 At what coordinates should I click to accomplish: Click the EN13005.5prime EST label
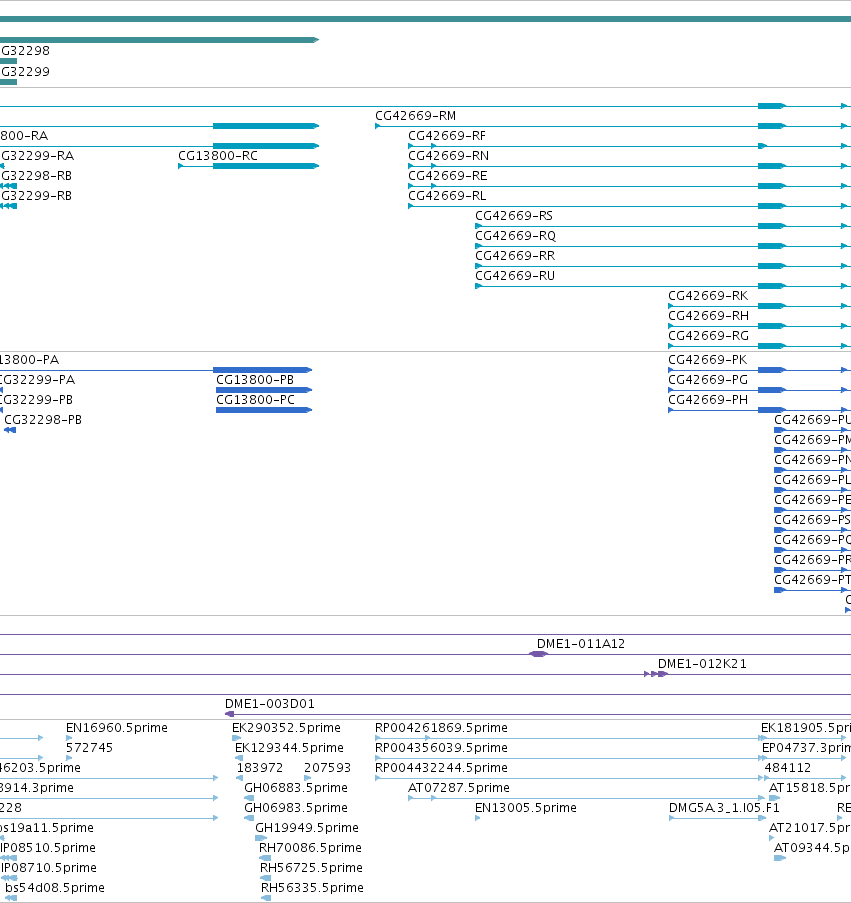pyautogui.click(x=525, y=808)
